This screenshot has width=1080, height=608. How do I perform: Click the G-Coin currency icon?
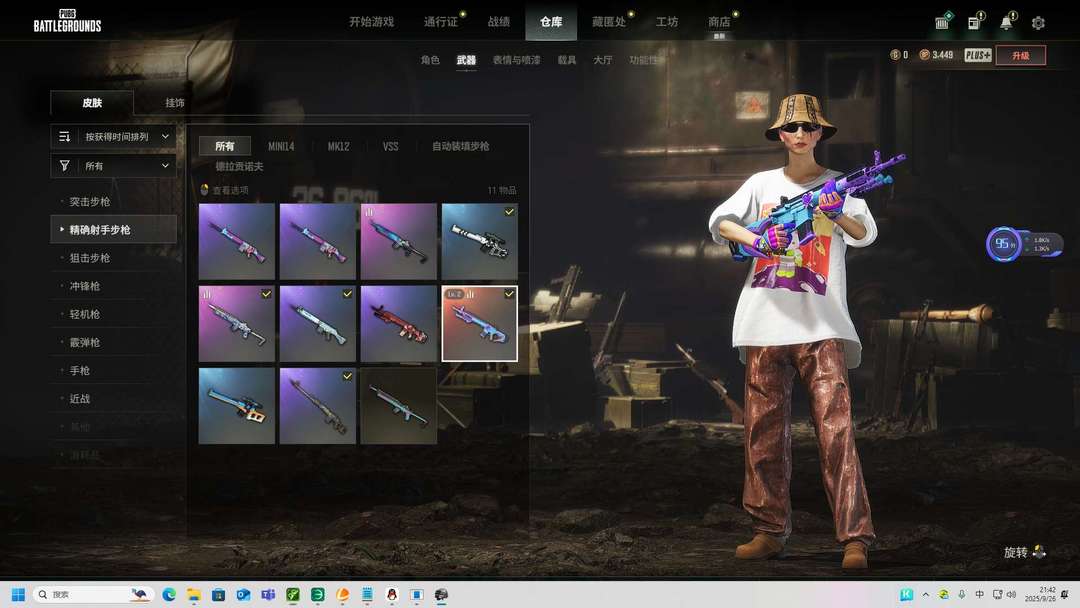point(895,55)
